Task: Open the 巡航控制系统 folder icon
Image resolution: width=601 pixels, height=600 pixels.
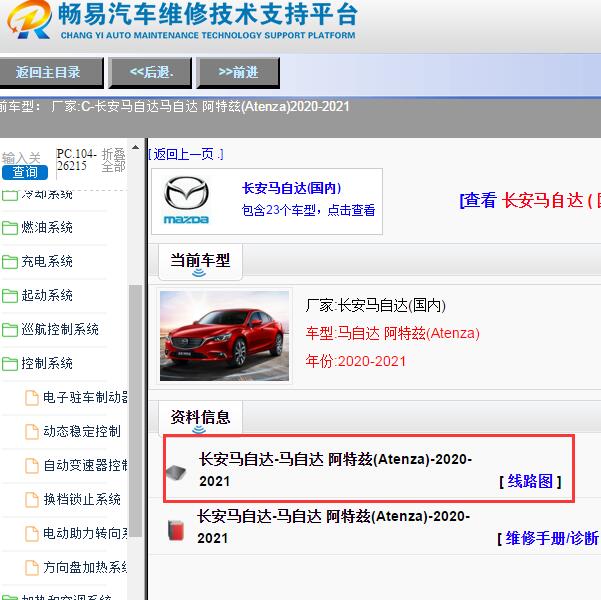Action: (x=10, y=330)
